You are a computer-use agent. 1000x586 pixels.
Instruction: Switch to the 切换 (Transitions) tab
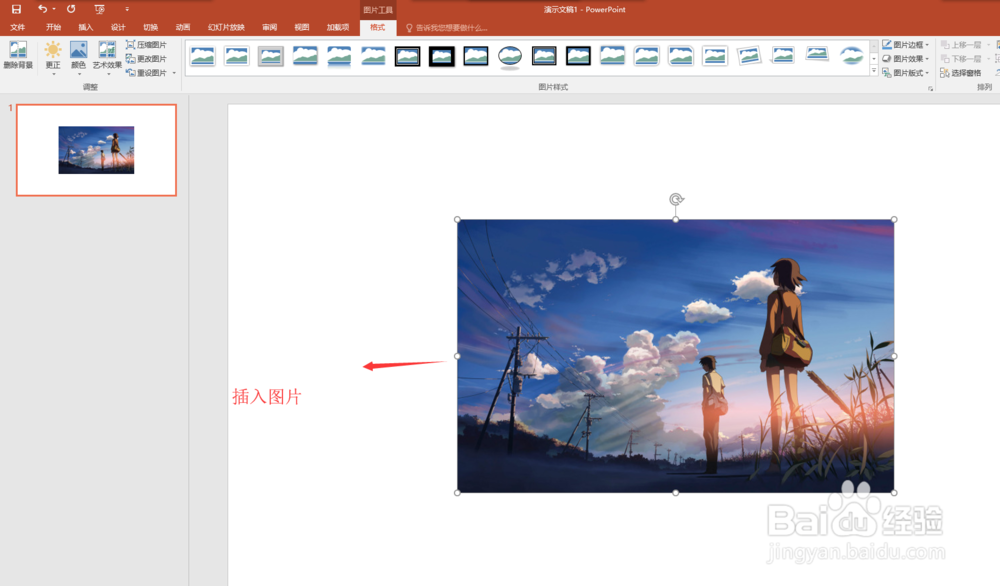coord(151,27)
